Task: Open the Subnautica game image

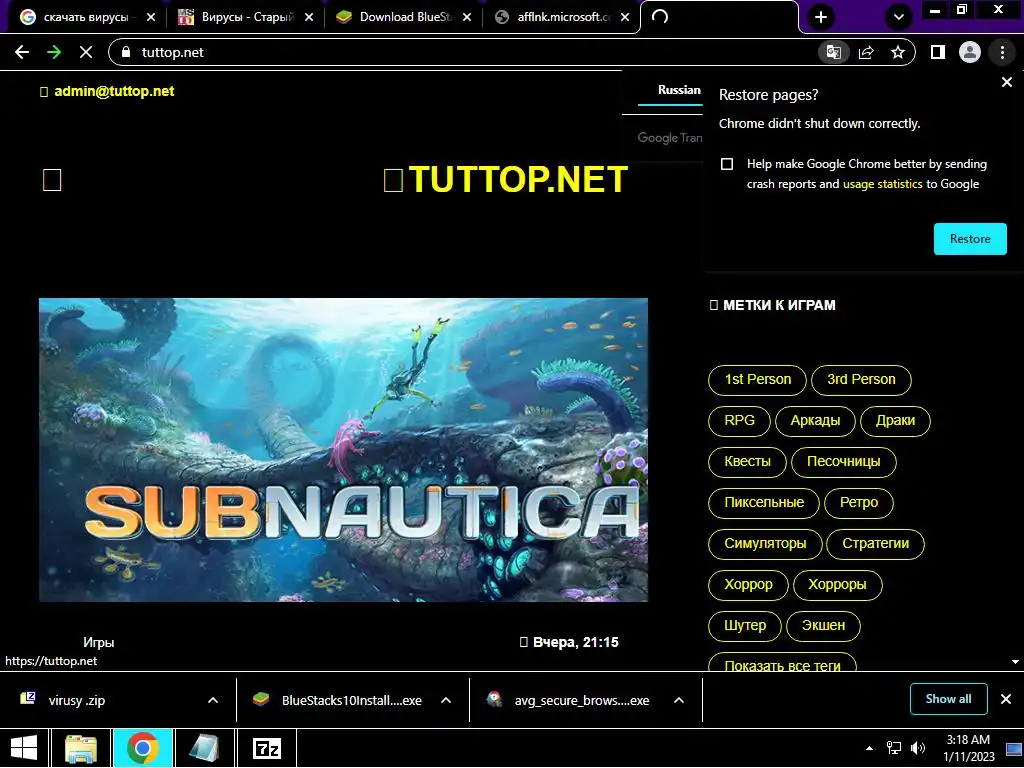Action: [344, 450]
